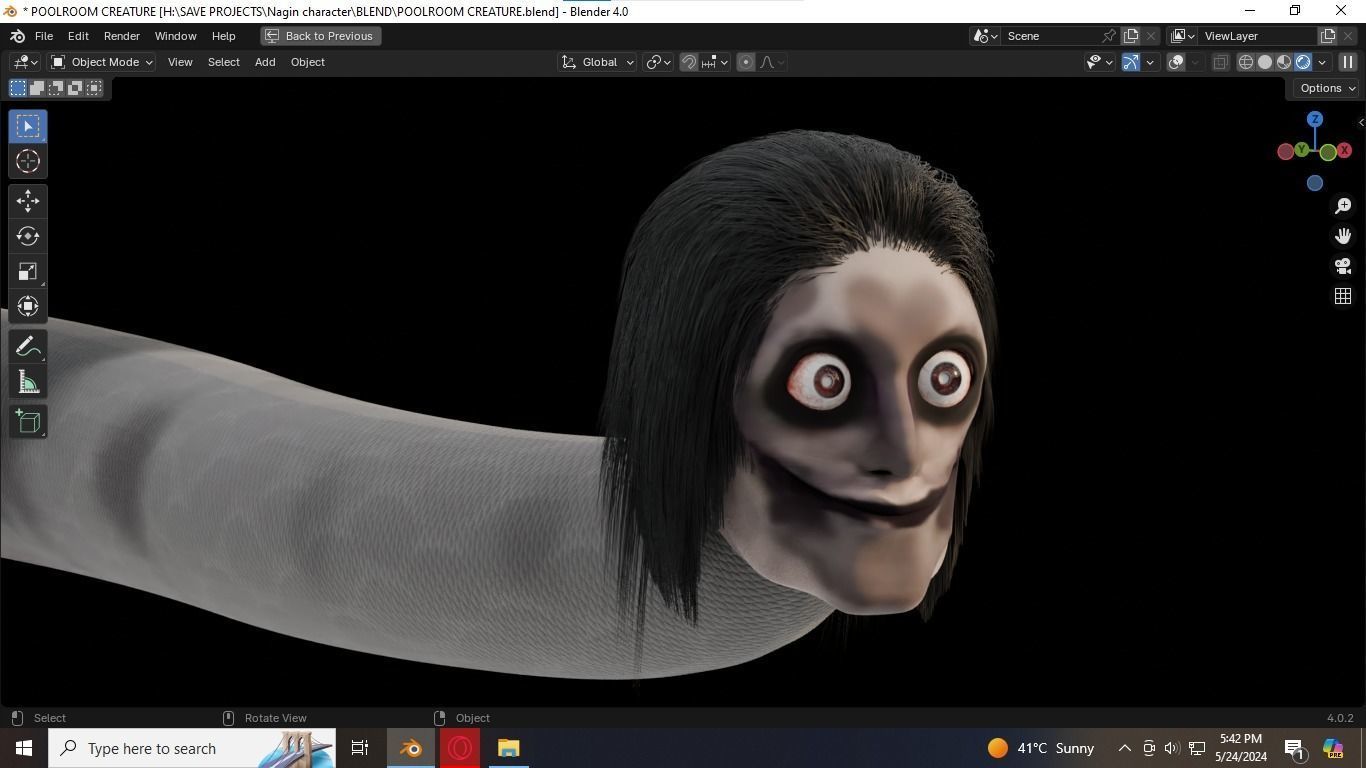Choose the Move tool
Viewport: 1366px width, 768px height.
(28, 201)
